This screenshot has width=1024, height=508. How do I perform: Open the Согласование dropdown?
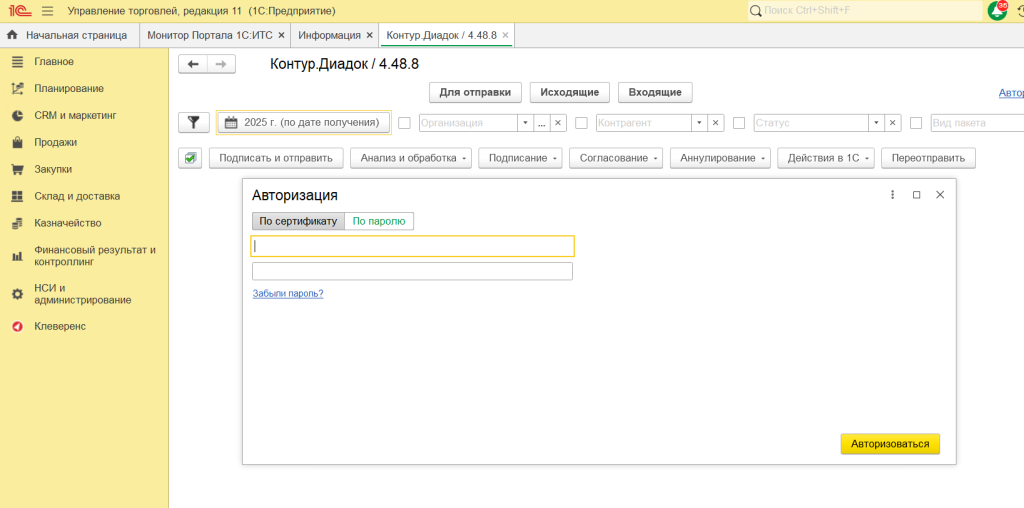pyautogui.click(x=616, y=158)
